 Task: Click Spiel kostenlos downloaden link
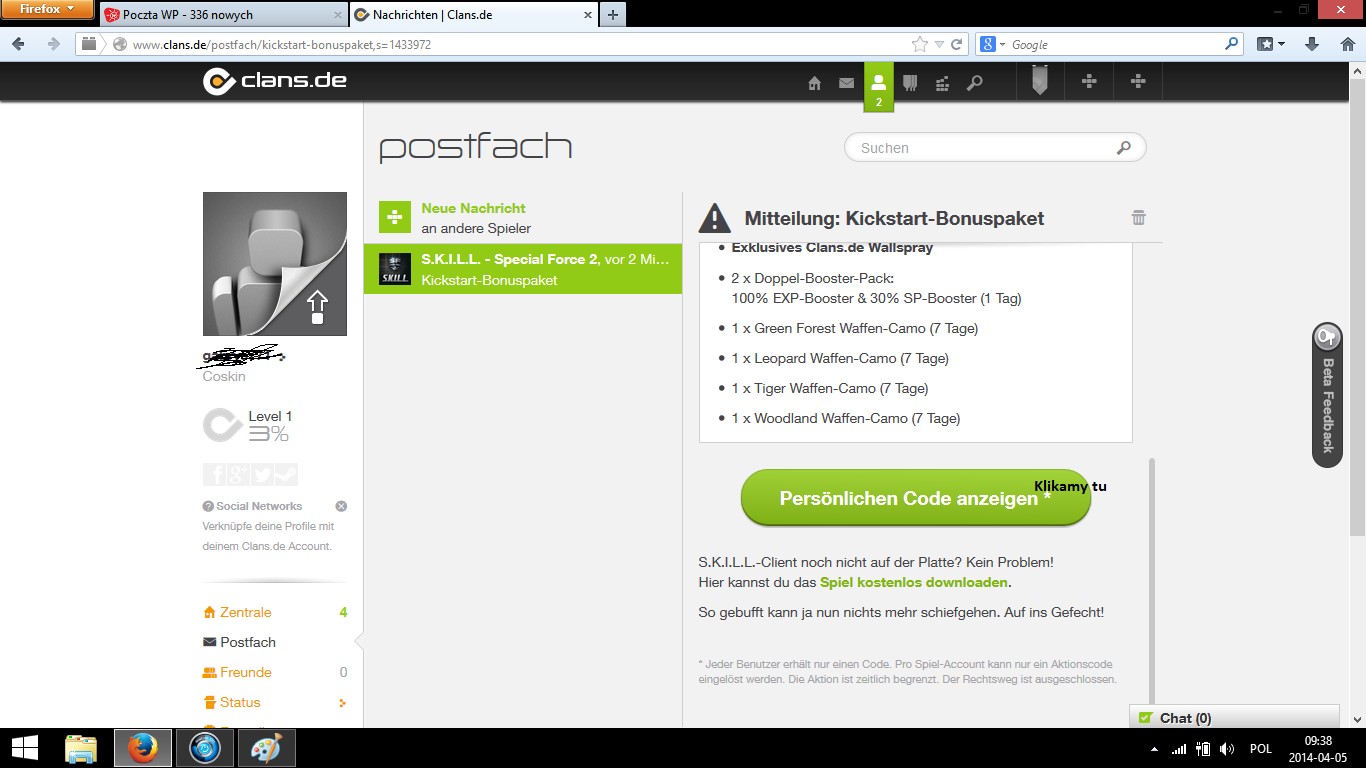tap(913, 582)
